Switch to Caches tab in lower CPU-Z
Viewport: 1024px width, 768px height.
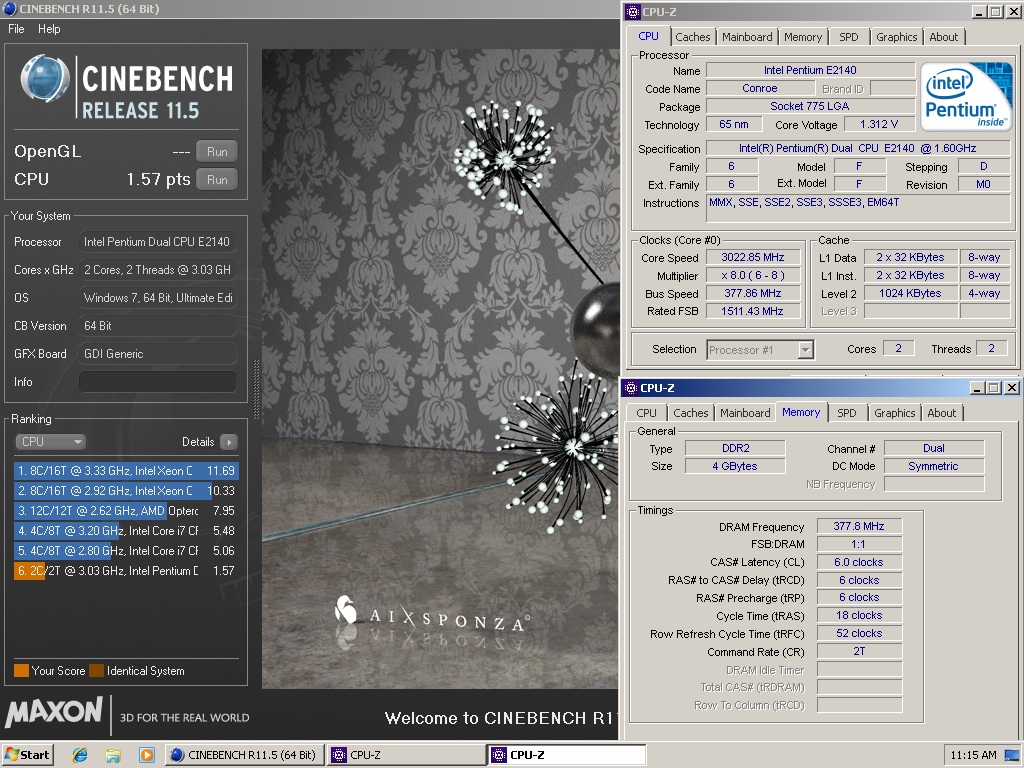[x=690, y=413]
